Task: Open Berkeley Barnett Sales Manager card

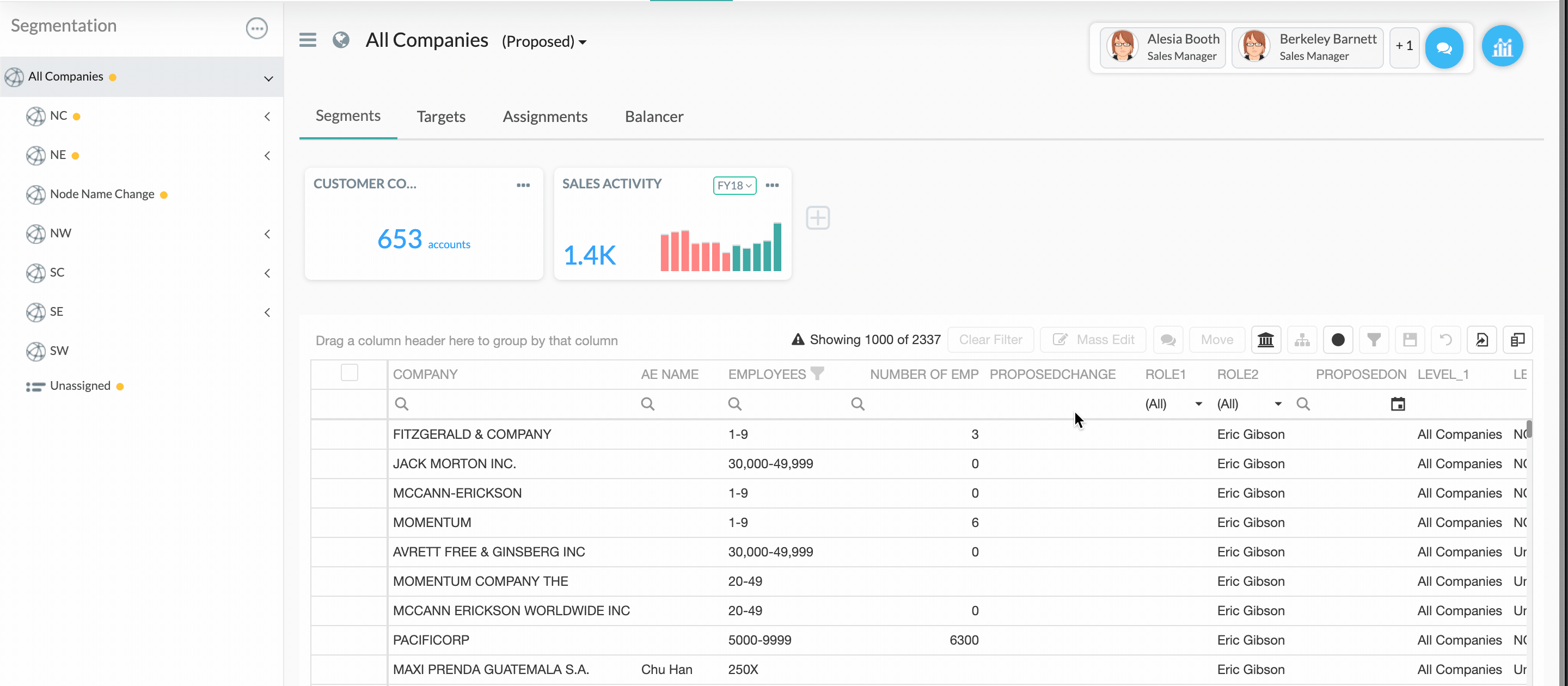Action: click(1307, 47)
